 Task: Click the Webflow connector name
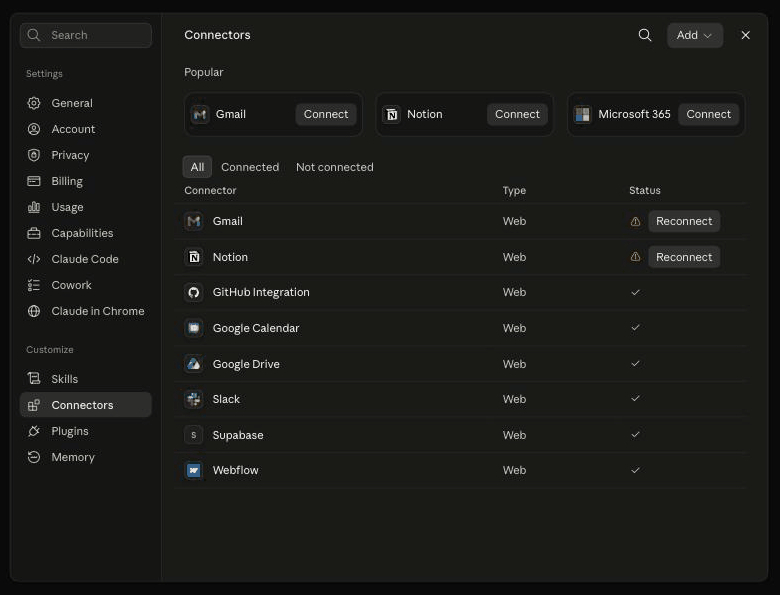tap(235, 470)
